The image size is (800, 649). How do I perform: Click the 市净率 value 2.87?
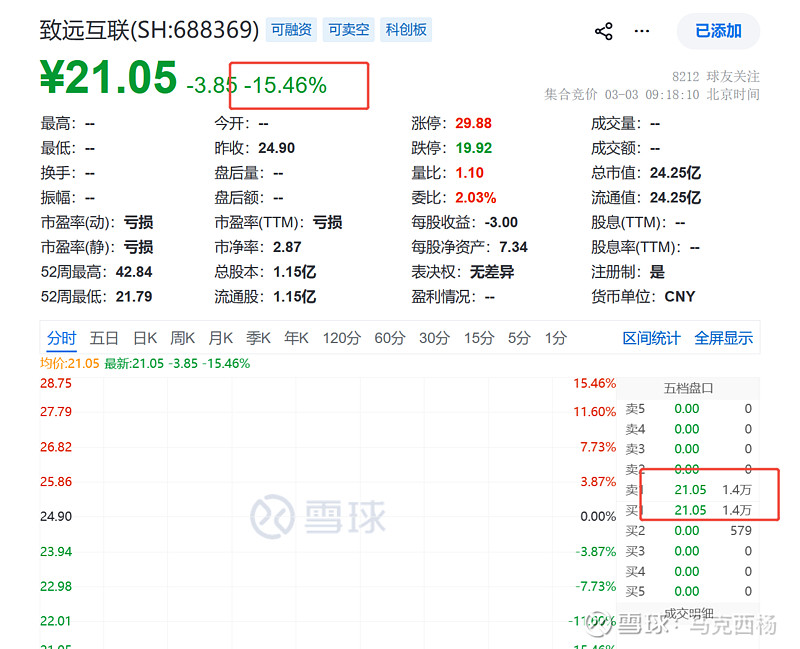[287, 247]
